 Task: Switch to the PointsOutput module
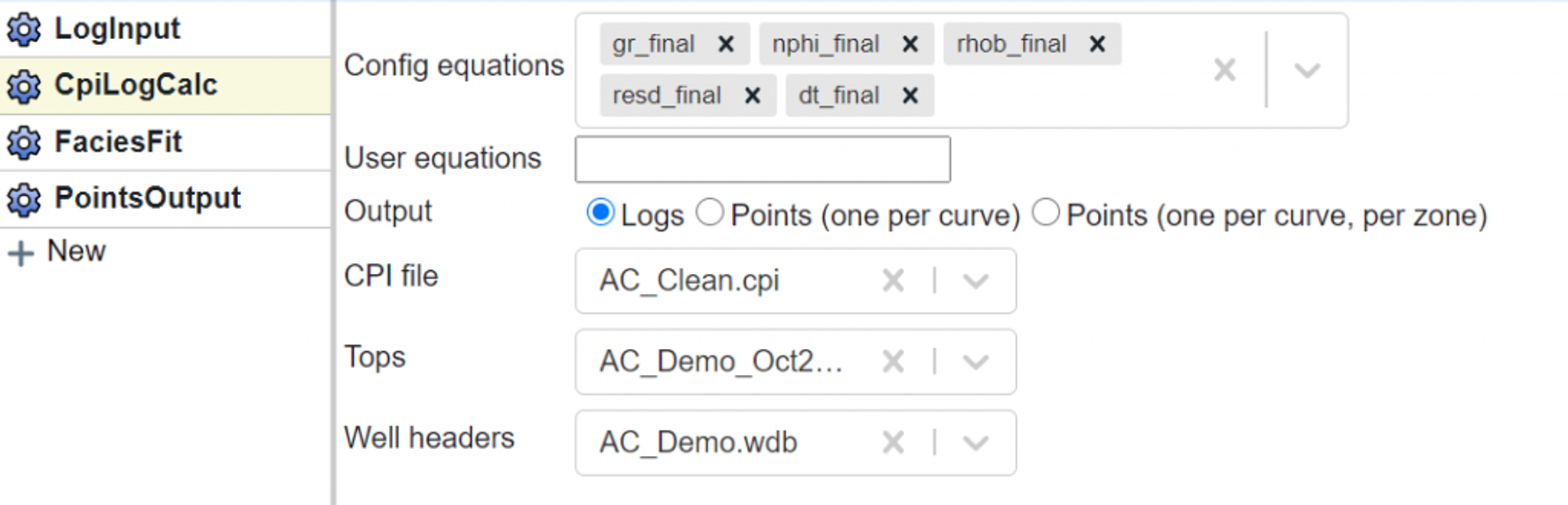tap(148, 198)
